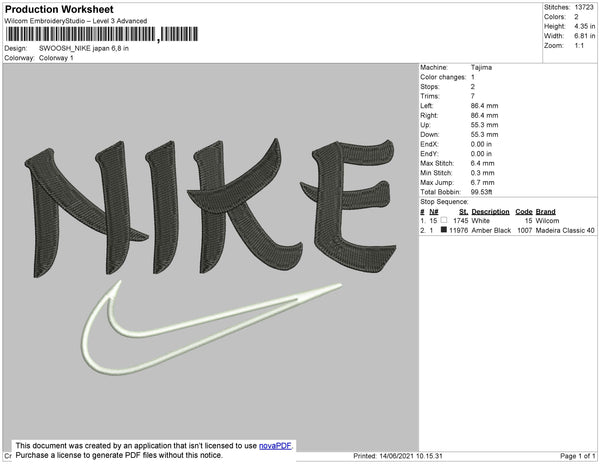The height and width of the screenshot is (464, 600).
Task: Click the white swoosh embroidery preview
Action: click(211, 328)
